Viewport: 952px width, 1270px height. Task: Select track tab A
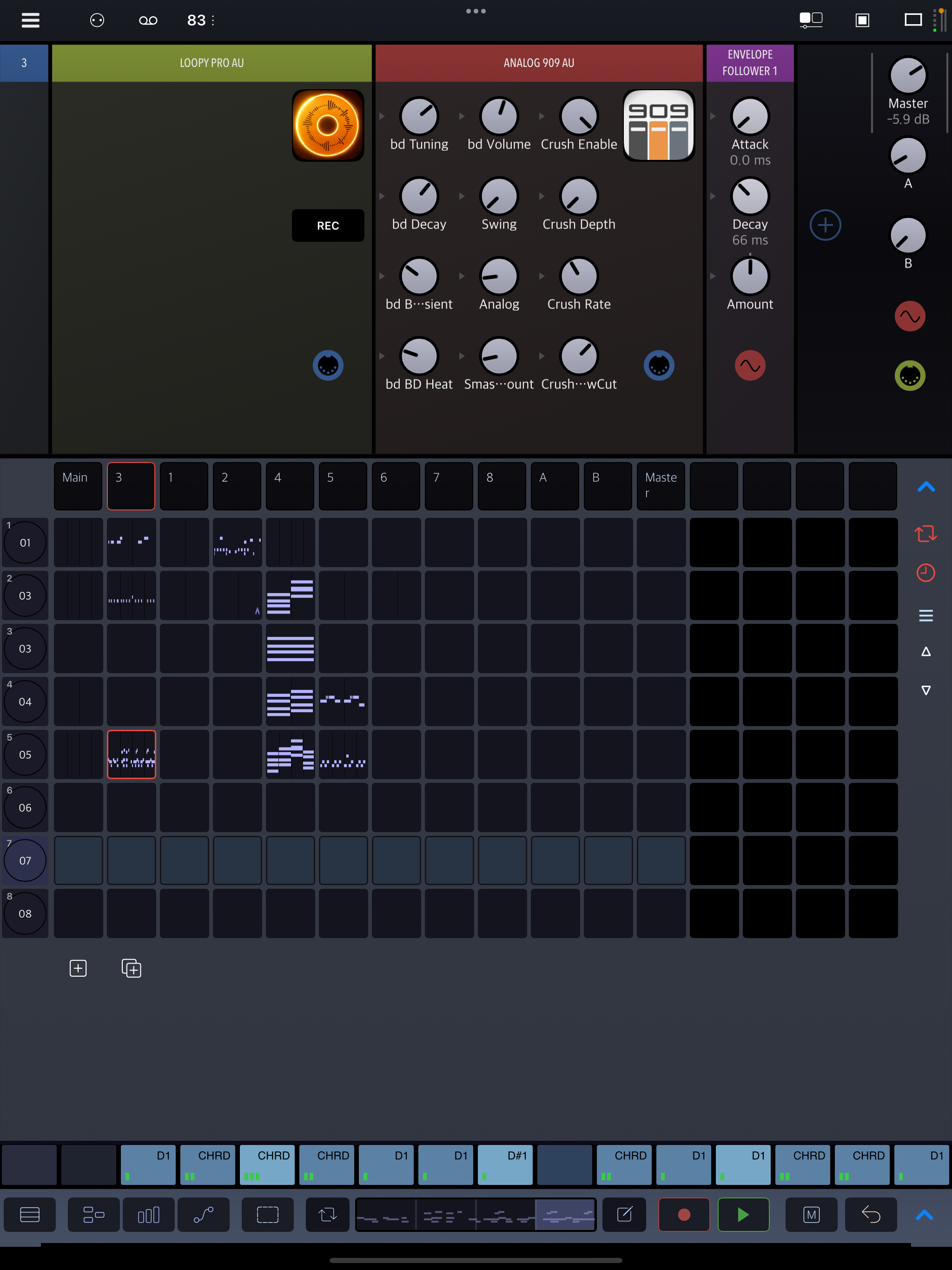[555, 486]
